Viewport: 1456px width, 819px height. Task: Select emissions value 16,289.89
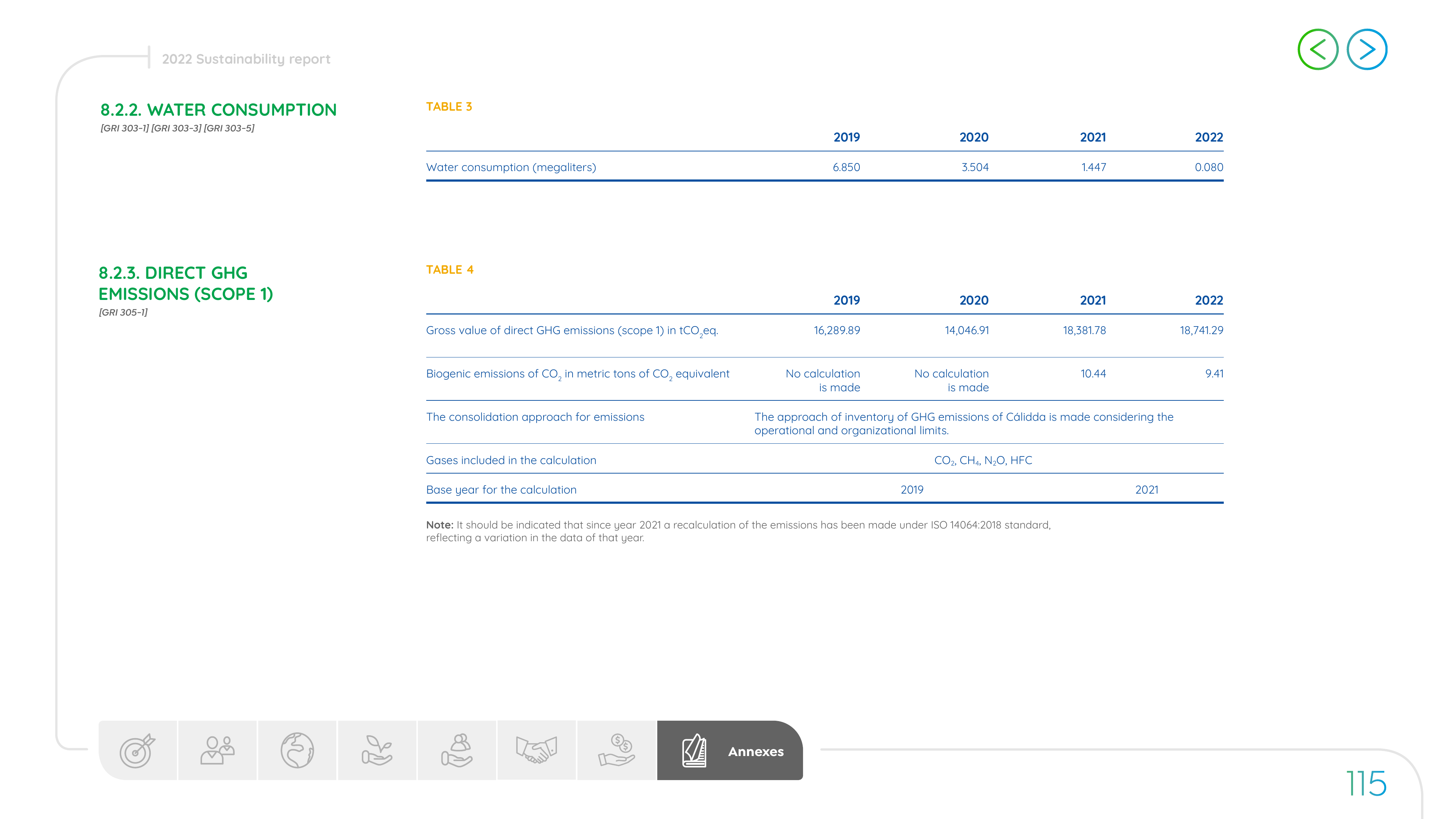tap(837, 331)
